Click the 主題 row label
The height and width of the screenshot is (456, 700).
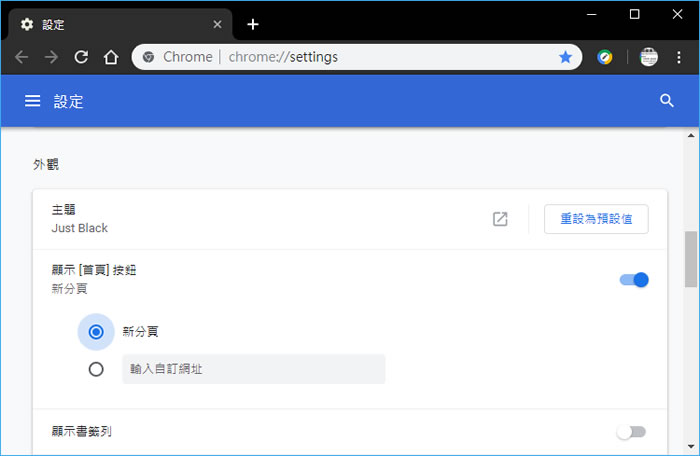coord(63,209)
